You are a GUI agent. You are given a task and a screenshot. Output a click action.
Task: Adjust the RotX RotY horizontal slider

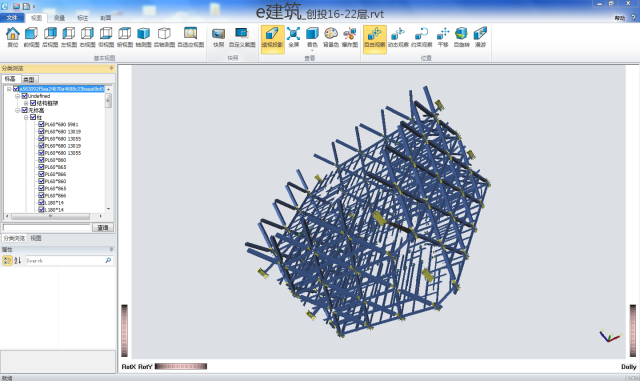pos(181,366)
